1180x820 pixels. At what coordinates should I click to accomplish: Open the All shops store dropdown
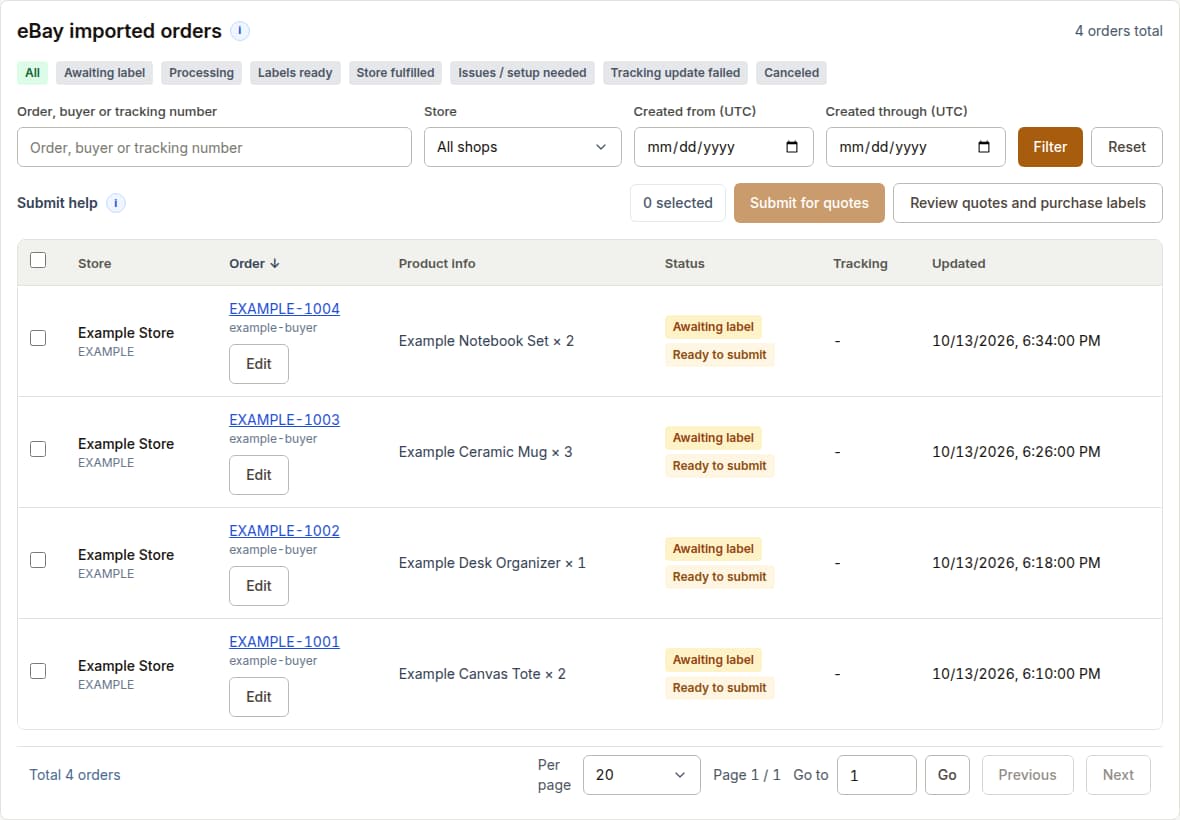pyautogui.click(x=522, y=147)
